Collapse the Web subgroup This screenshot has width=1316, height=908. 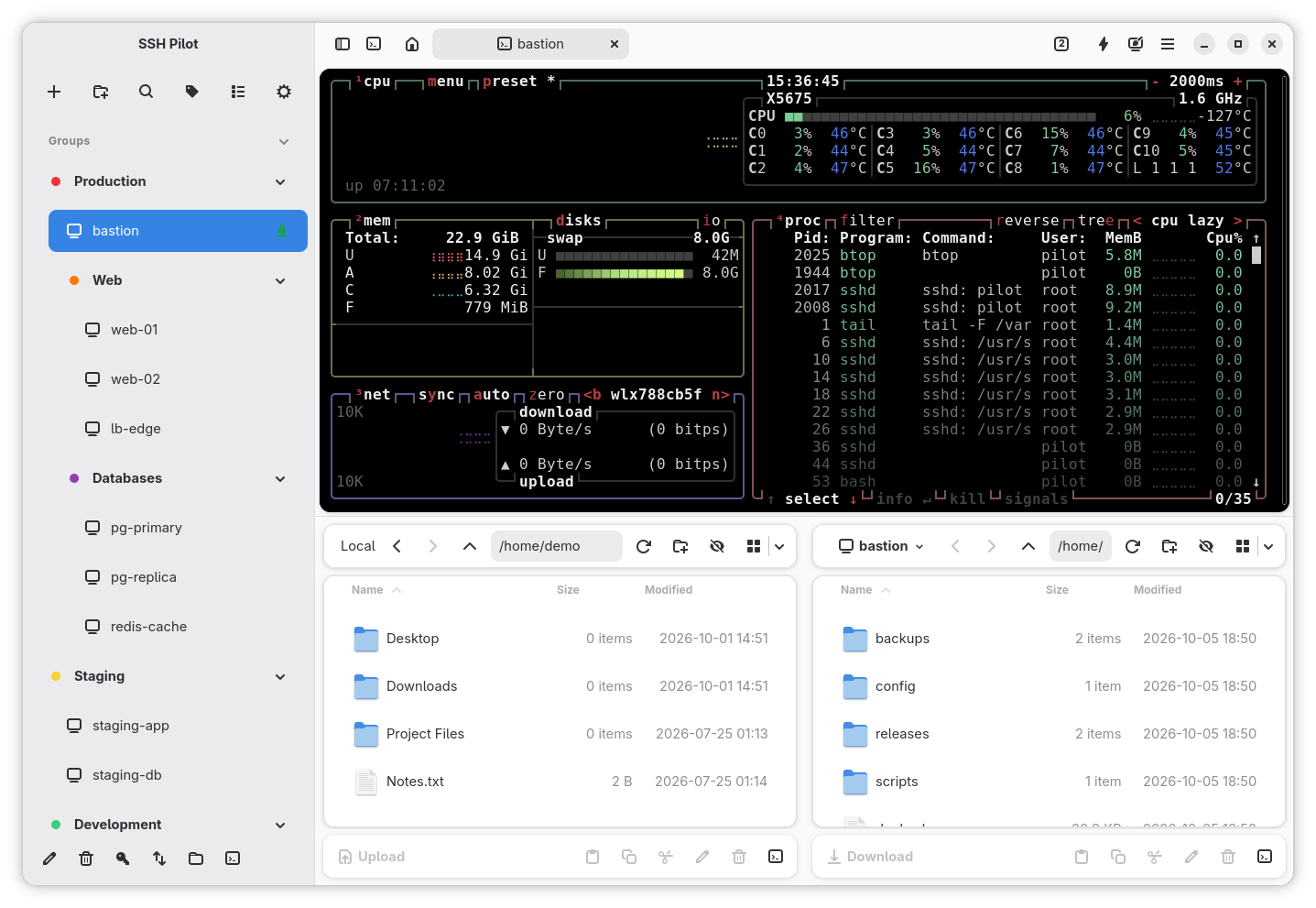[280, 280]
